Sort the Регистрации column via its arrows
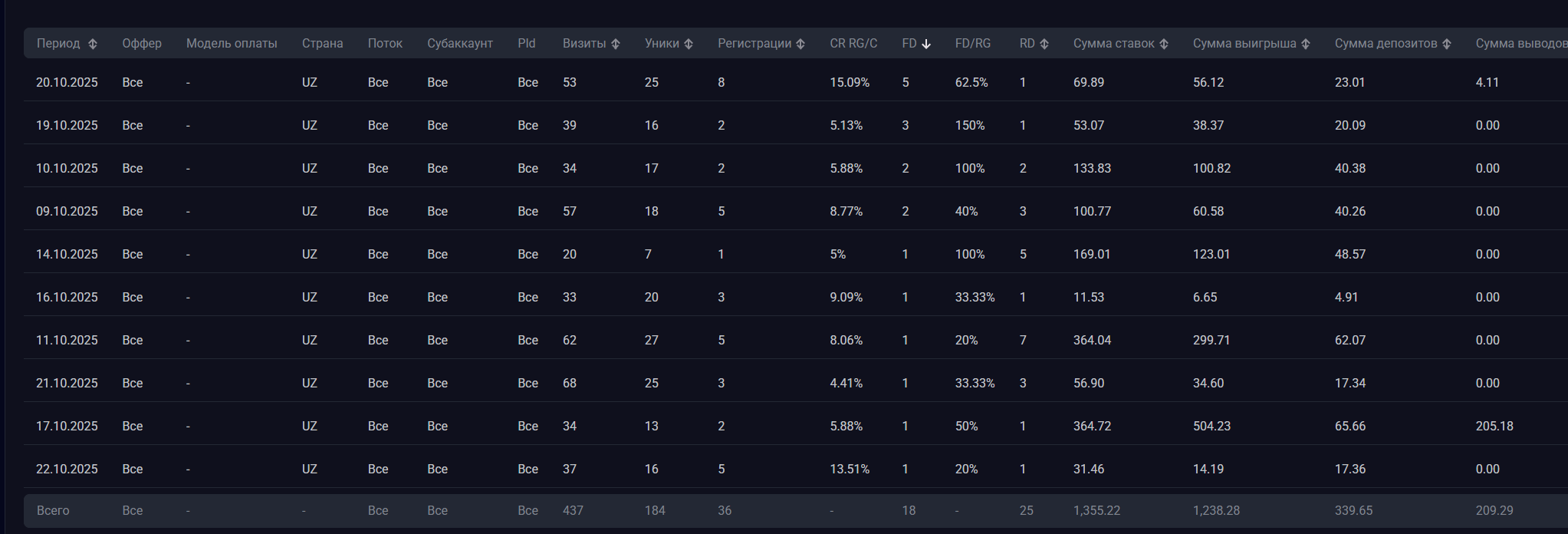The image size is (1568, 534). [x=800, y=44]
